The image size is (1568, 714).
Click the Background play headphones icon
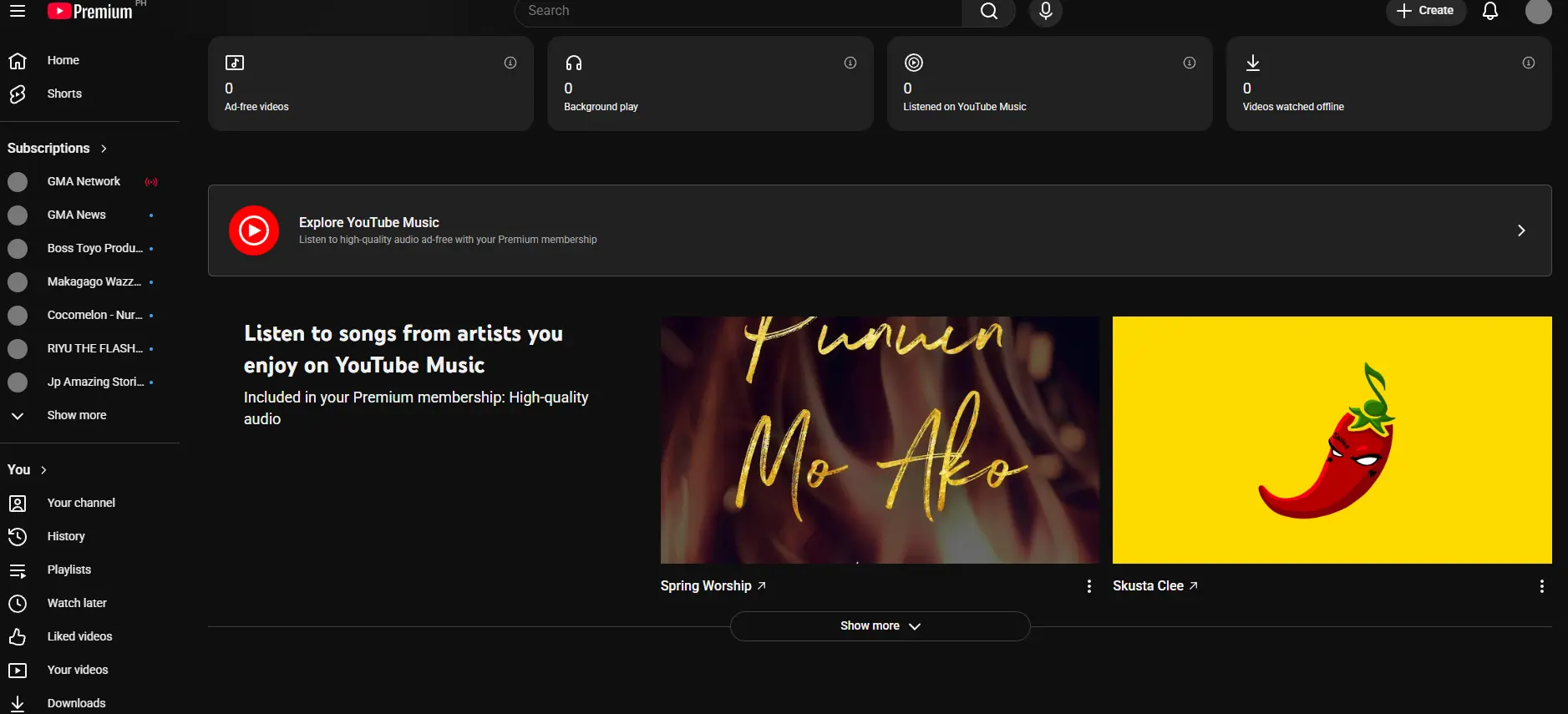574,63
